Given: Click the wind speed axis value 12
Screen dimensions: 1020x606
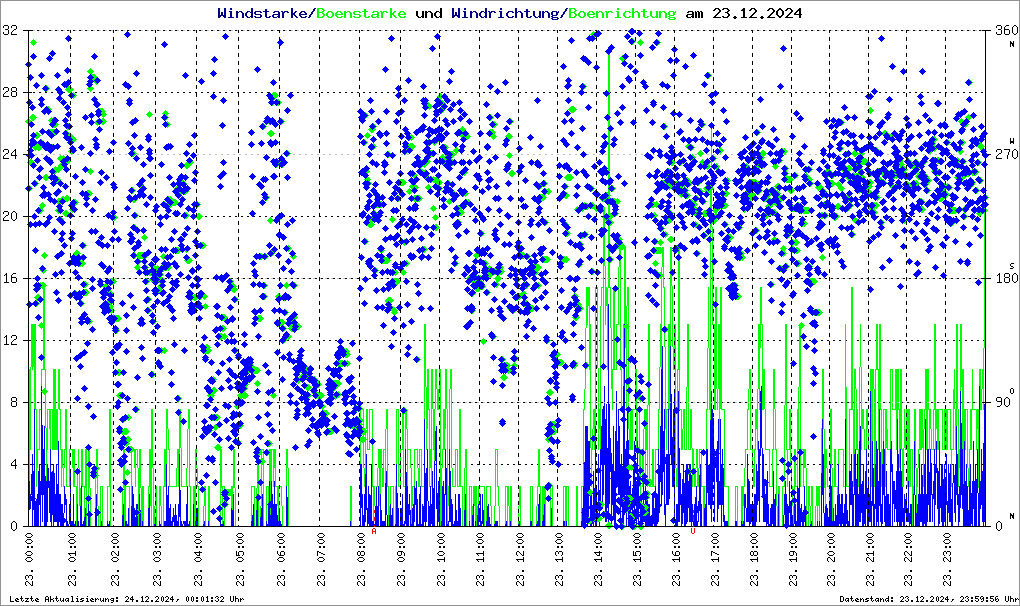Looking at the screenshot, I should click(x=10, y=341).
